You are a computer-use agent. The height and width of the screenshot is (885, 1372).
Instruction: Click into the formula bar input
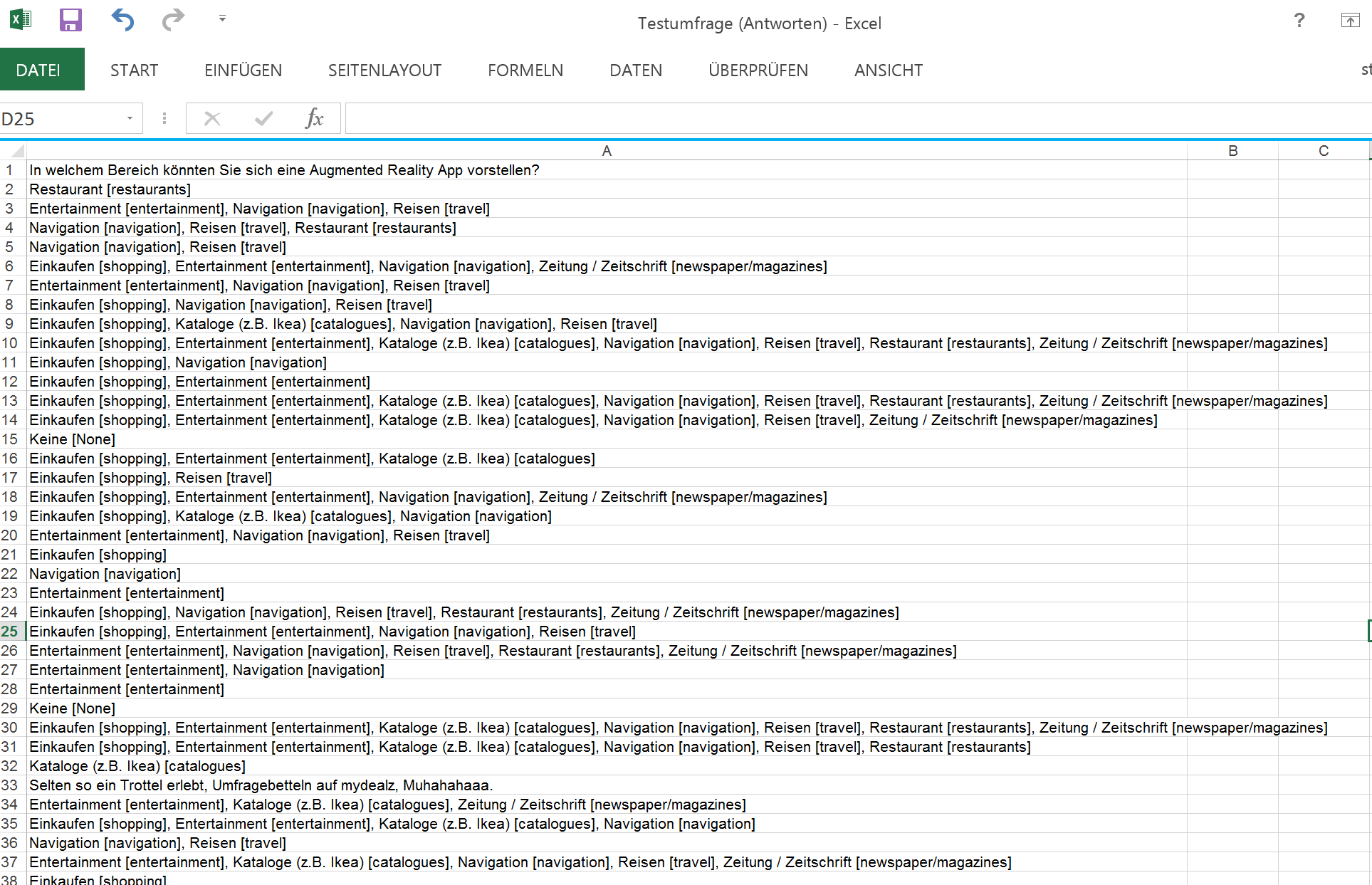click(x=858, y=119)
